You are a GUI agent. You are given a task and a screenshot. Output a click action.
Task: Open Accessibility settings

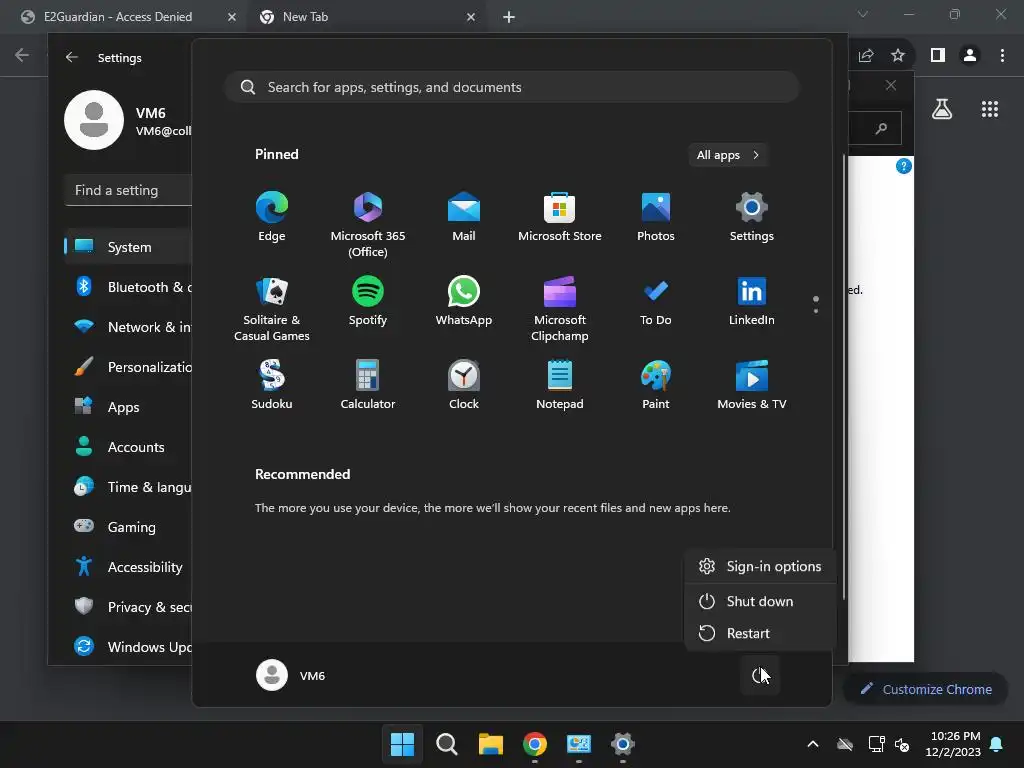click(128, 567)
